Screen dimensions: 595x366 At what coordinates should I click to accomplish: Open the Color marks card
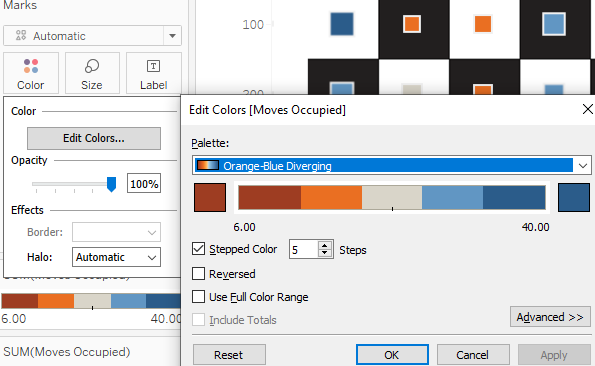(x=31, y=73)
